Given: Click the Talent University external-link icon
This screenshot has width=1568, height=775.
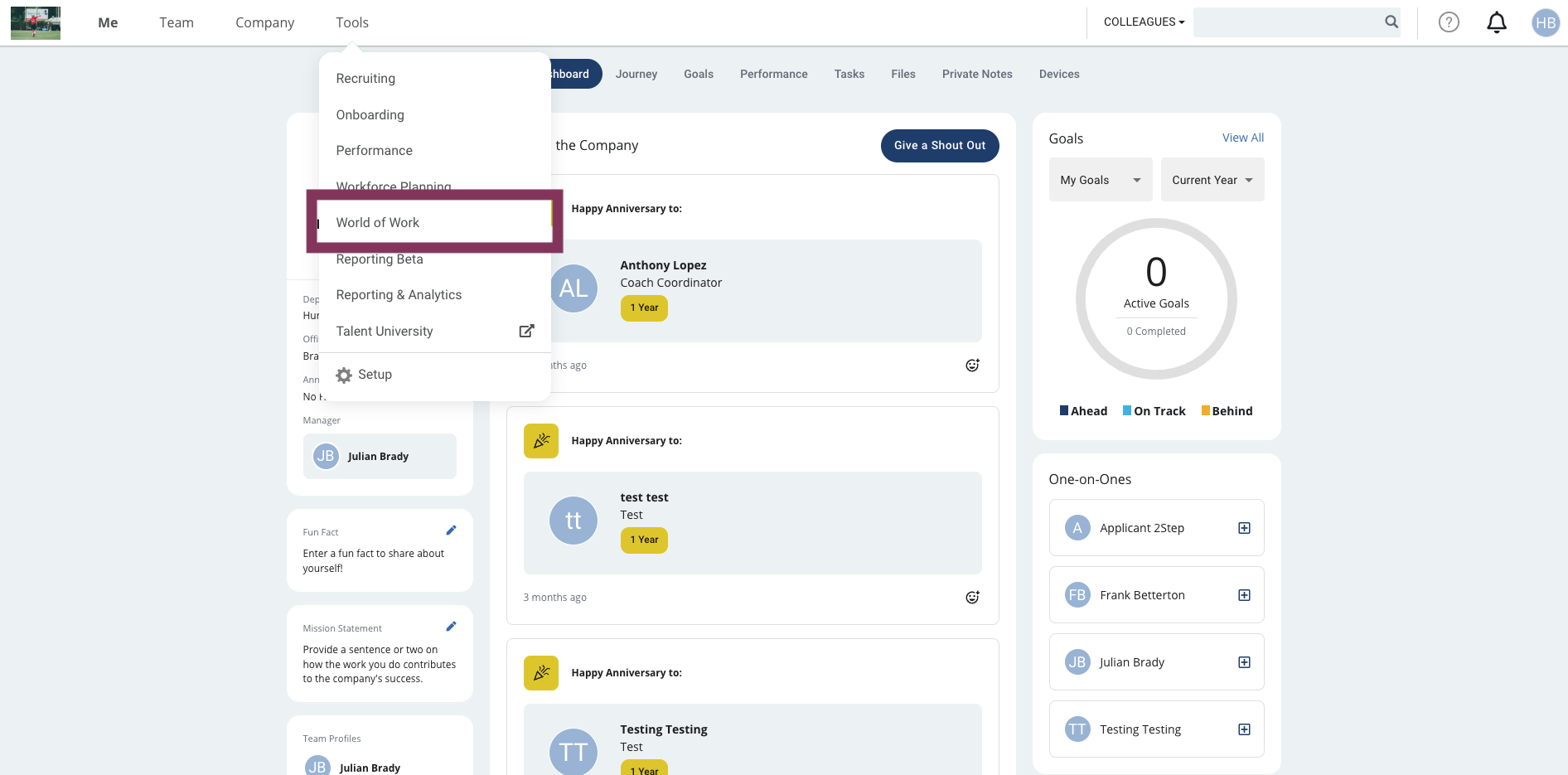Looking at the screenshot, I should click(526, 331).
